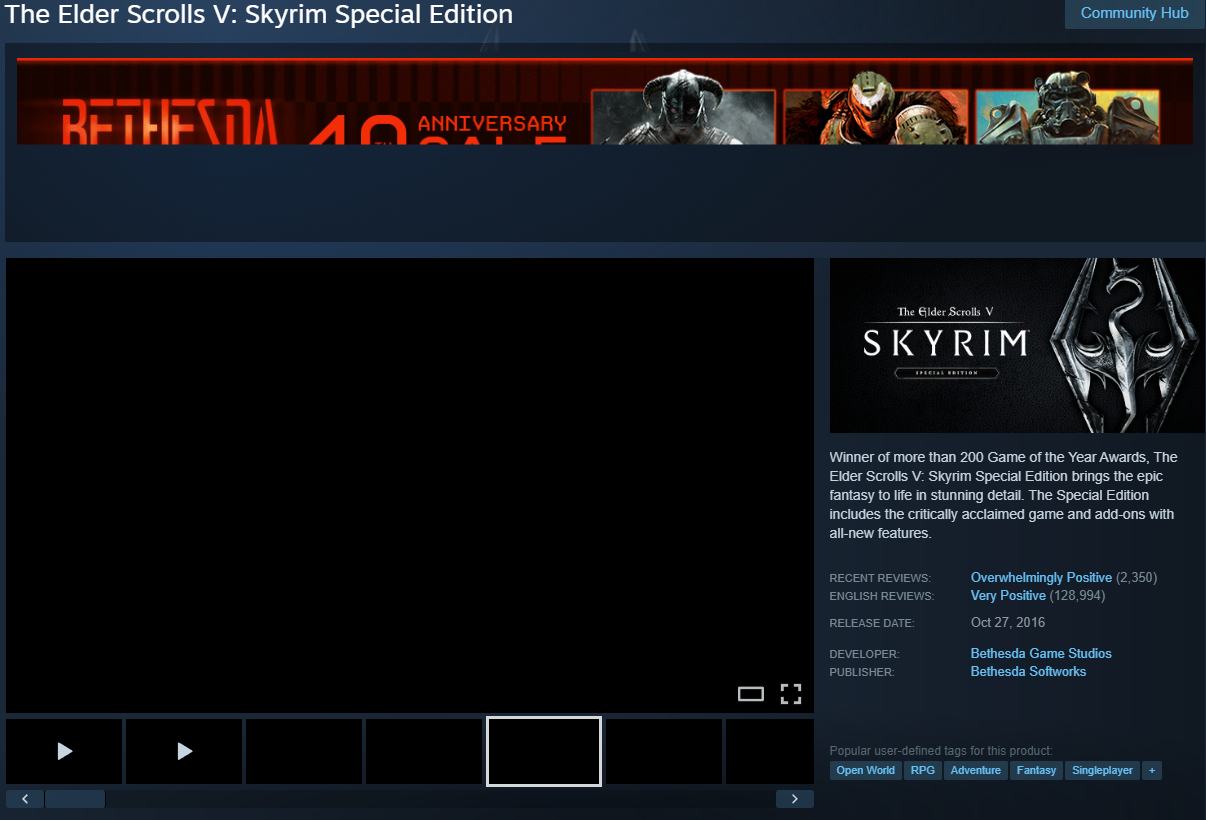The width and height of the screenshot is (1206, 820).
Task: Open publisher Bethesda Softworks page
Action: [1028, 672]
